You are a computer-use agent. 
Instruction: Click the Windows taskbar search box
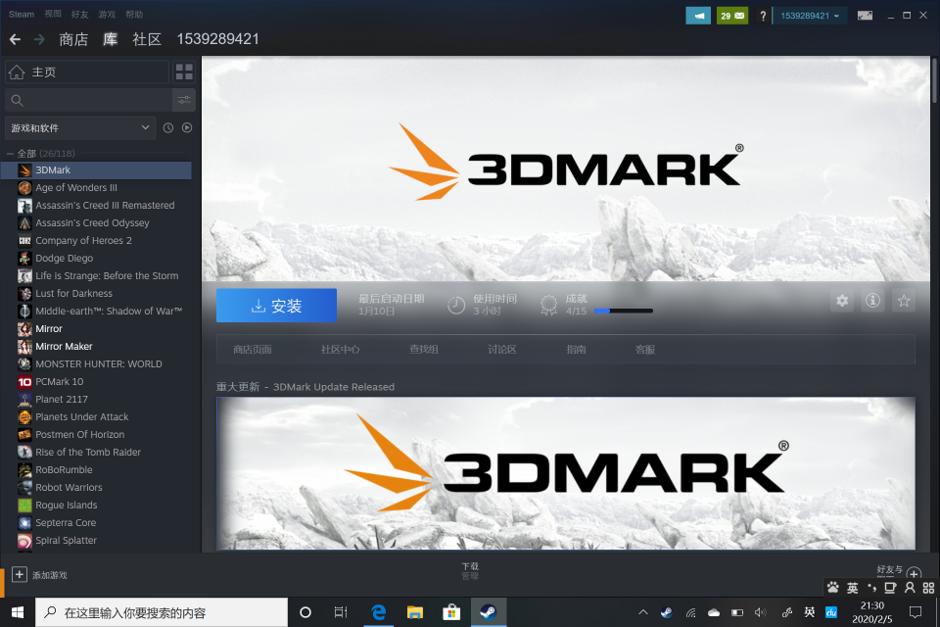tap(161, 613)
